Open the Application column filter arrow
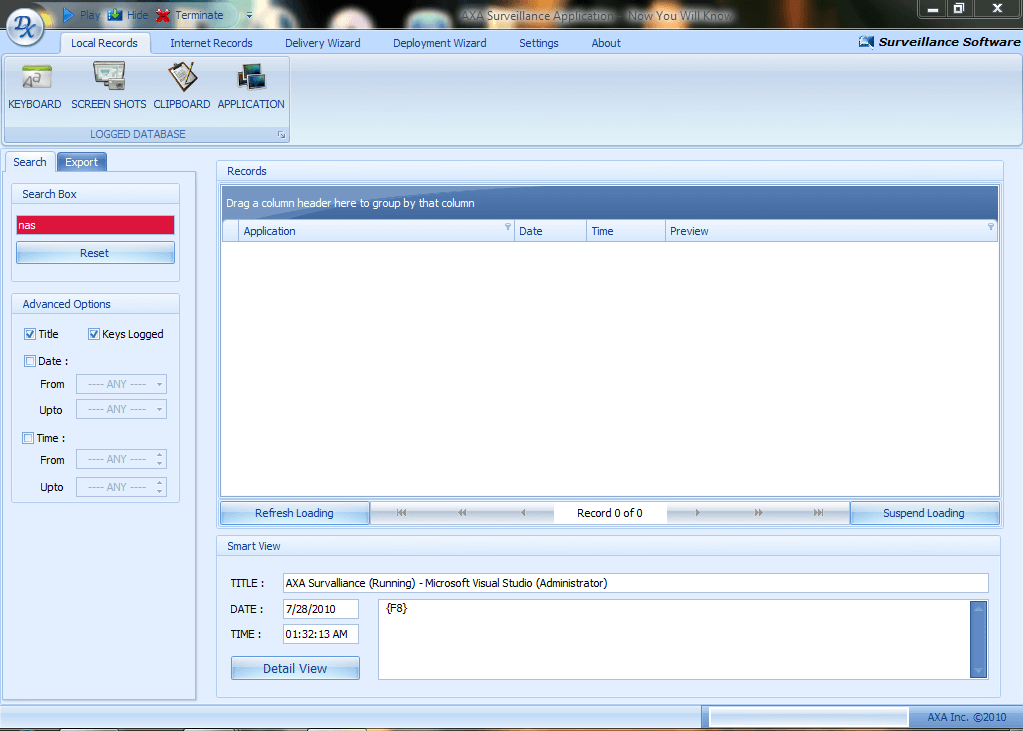The image size is (1023, 731). pos(508,228)
